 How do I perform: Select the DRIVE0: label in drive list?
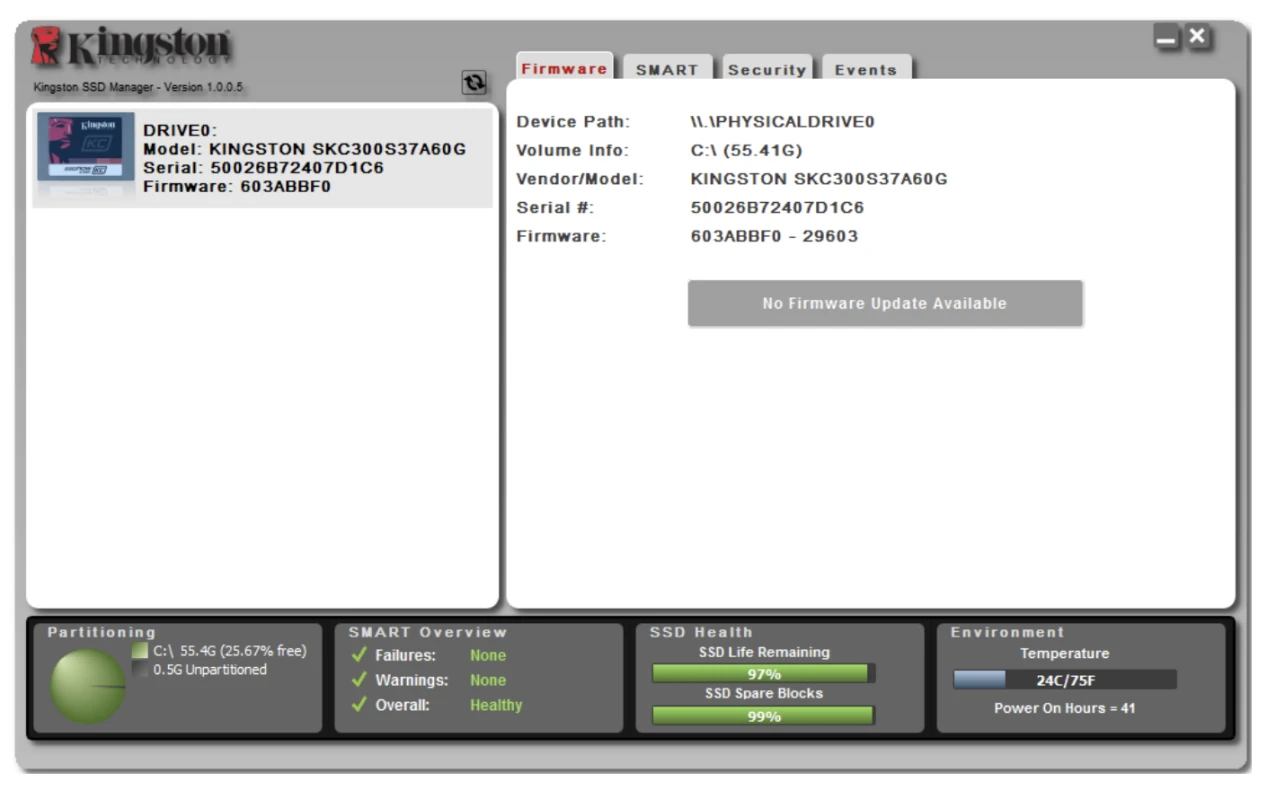(x=181, y=131)
